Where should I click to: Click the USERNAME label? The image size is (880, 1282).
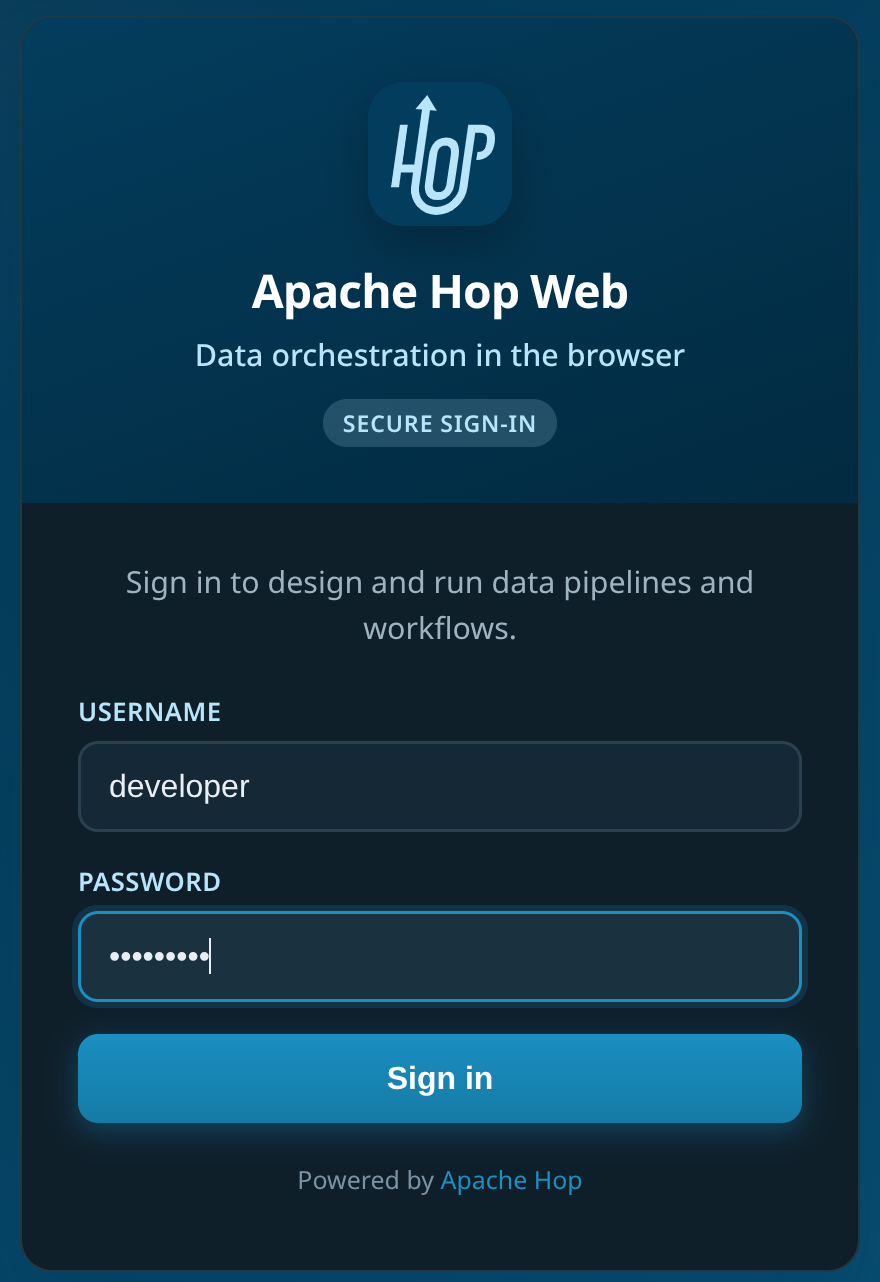[x=150, y=712]
